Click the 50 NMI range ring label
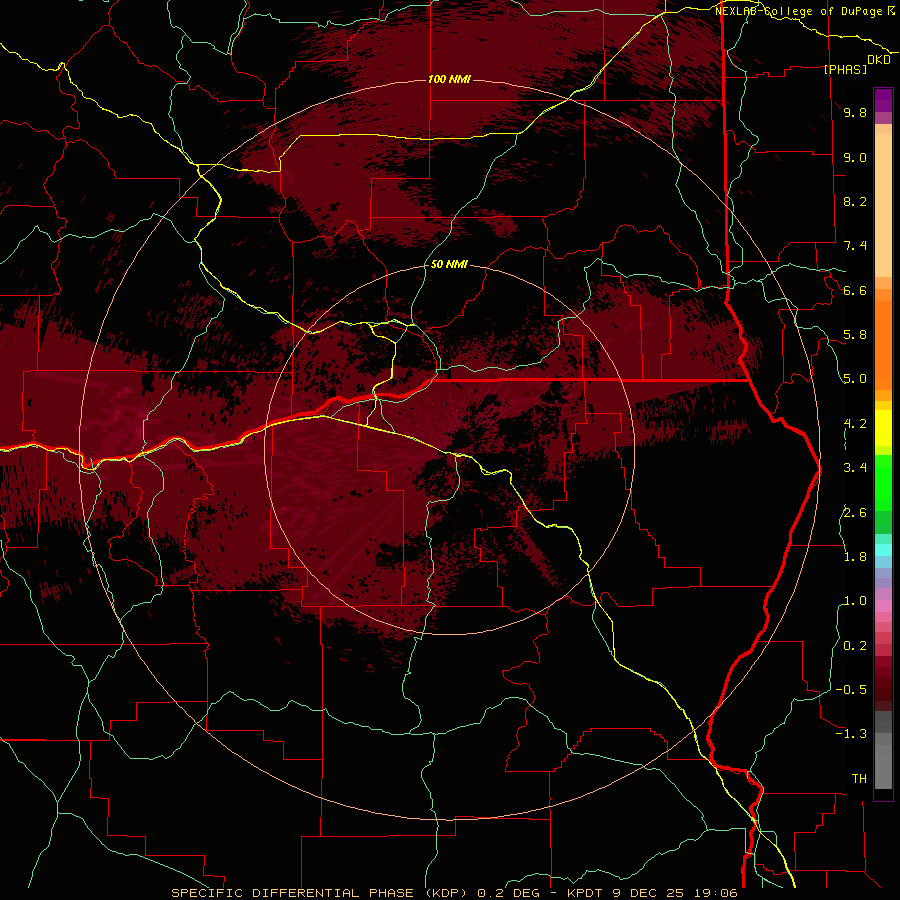Screen dimensions: 900x900 [449, 264]
